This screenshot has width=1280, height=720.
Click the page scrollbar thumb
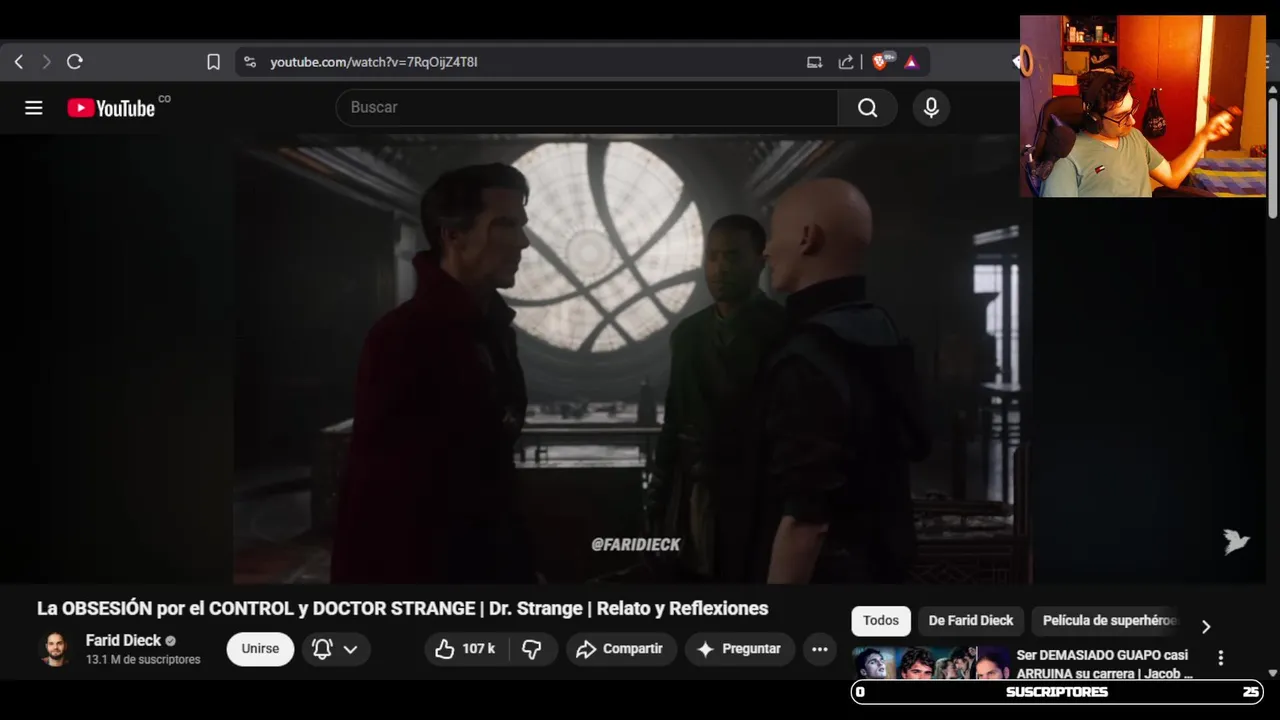point(1272,157)
